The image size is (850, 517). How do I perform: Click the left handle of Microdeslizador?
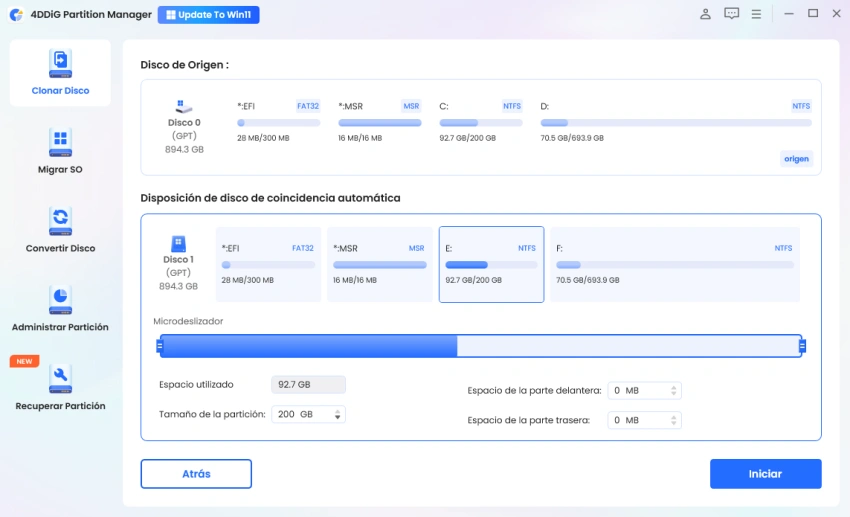click(159, 346)
